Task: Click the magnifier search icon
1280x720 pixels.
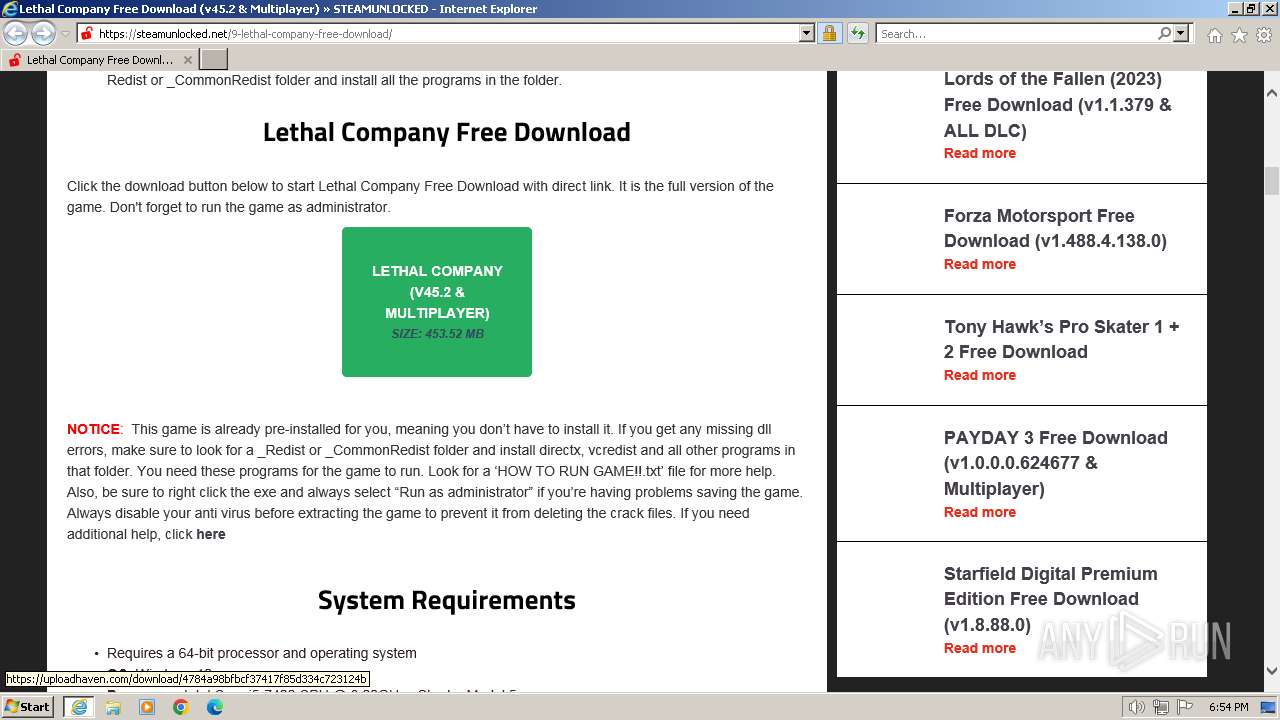Action: 1164,33
